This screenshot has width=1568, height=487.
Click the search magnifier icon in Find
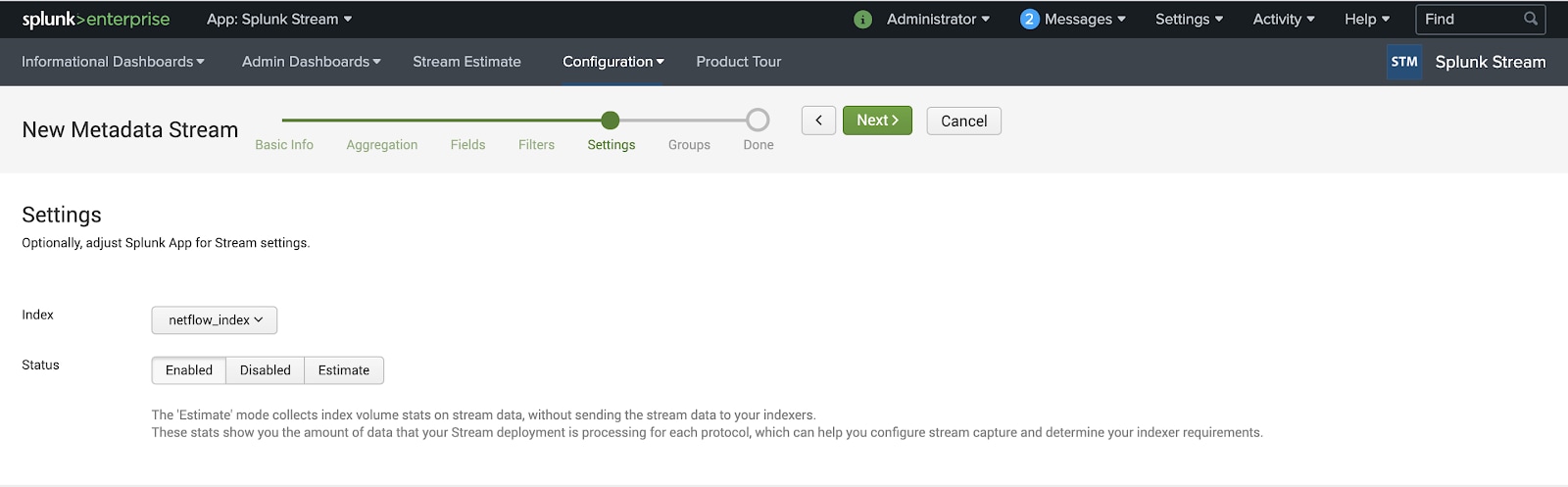pos(1531,19)
